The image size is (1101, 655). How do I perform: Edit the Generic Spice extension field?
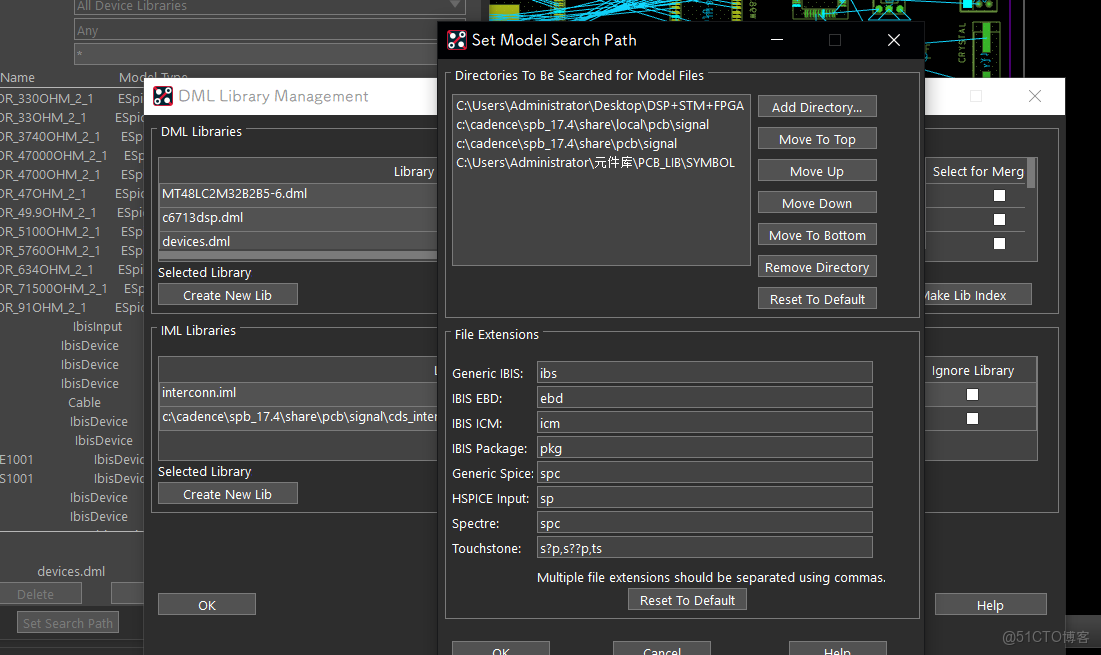(x=704, y=473)
